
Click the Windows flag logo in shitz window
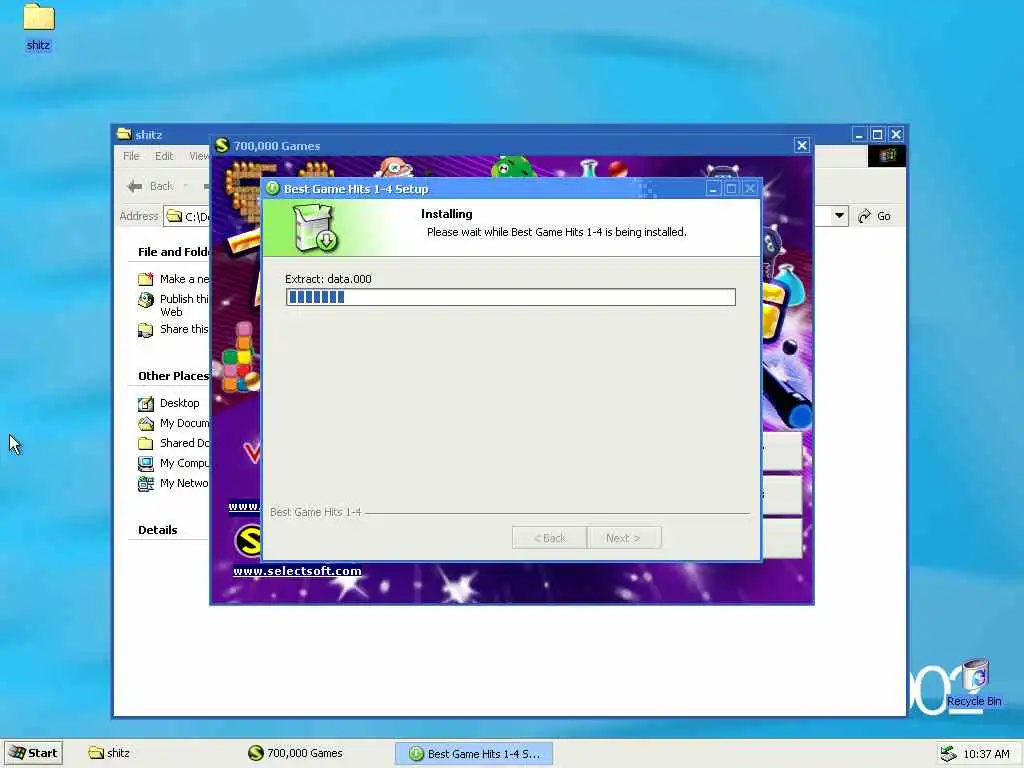pyautogui.click(x=887, y=155)
